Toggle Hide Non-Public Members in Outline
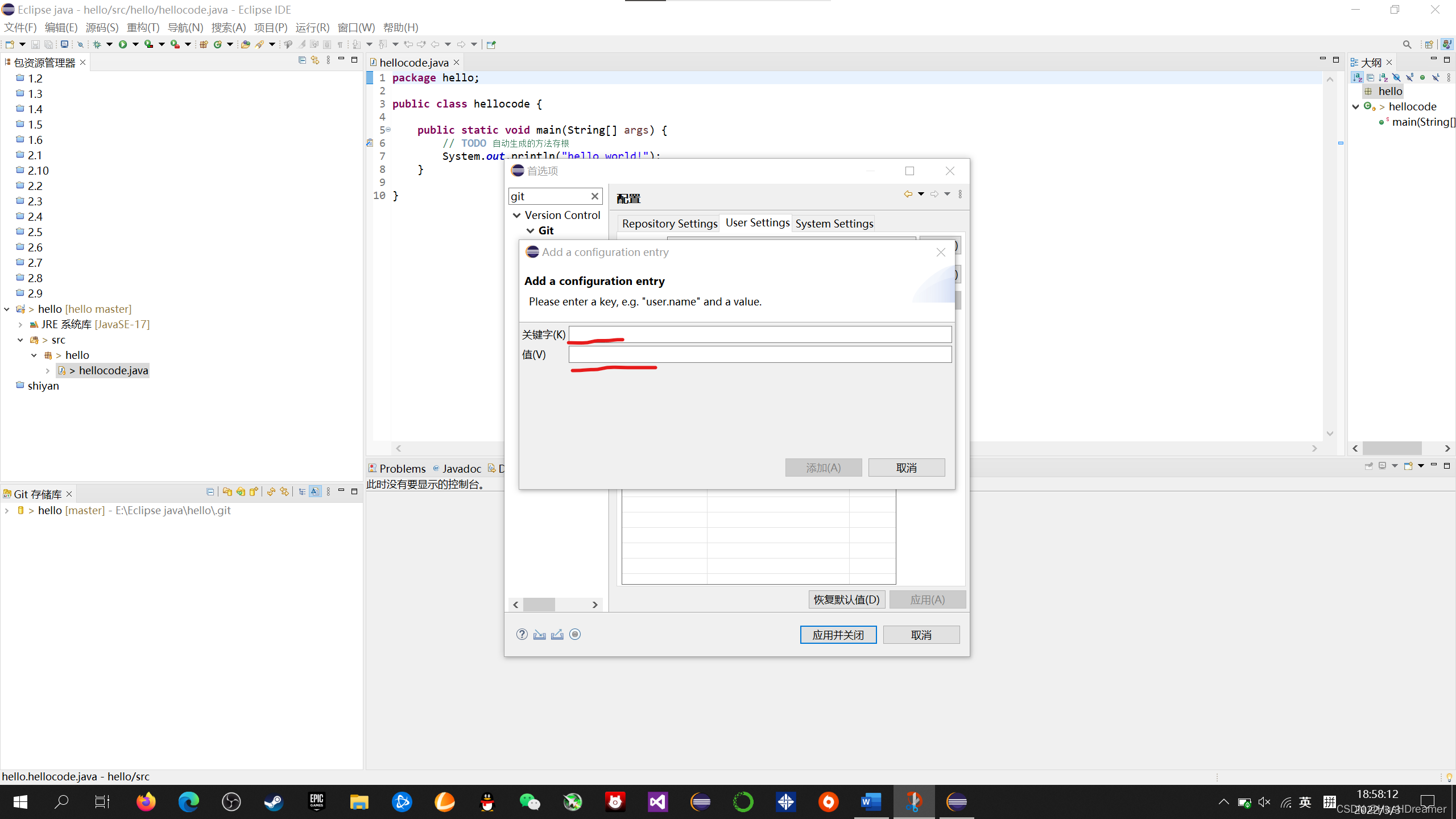The image size is (1456, 819). tap(1422, 77)
